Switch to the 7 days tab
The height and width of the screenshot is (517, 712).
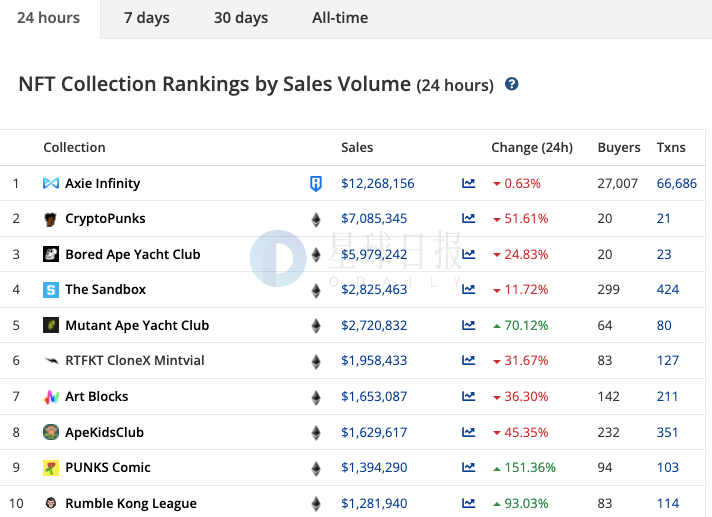coord(147,18)
